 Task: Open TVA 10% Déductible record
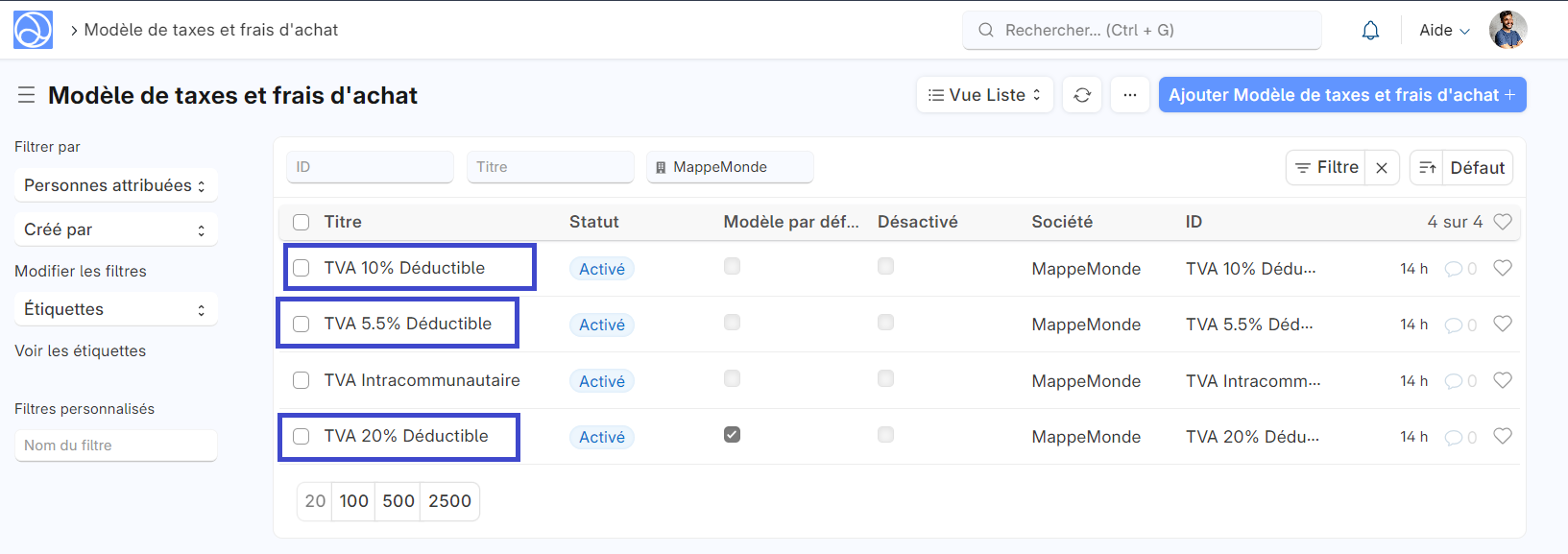(404, 268)
